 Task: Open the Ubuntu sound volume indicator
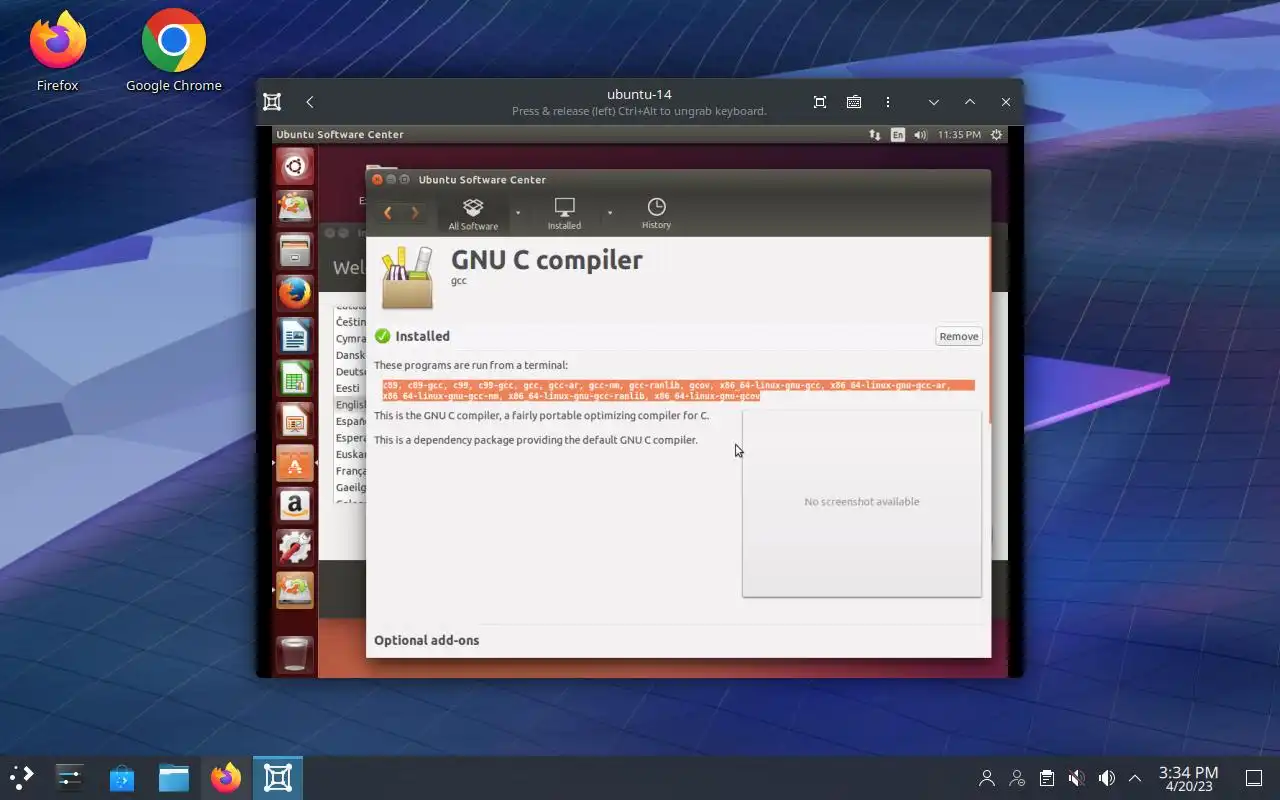tap(920, 134)
